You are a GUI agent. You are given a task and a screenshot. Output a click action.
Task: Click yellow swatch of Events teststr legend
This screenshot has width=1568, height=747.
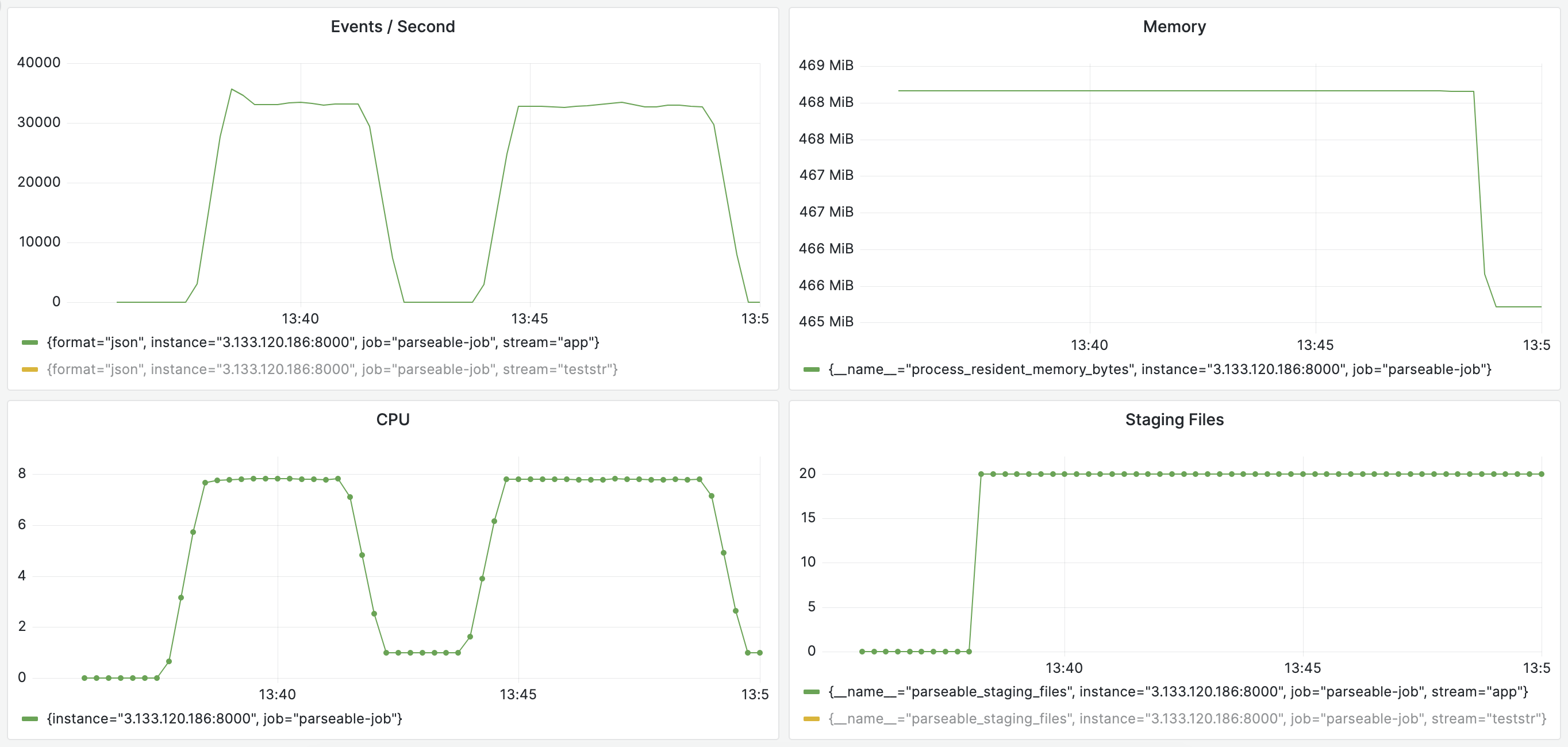pyautogui.click(x=30, y=369)
